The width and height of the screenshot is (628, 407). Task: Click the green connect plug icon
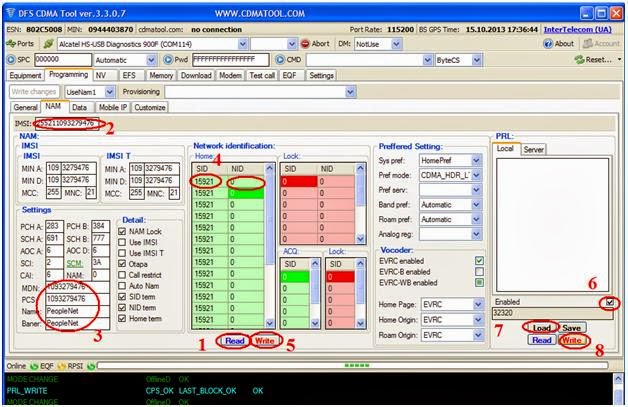click(48, 44)
